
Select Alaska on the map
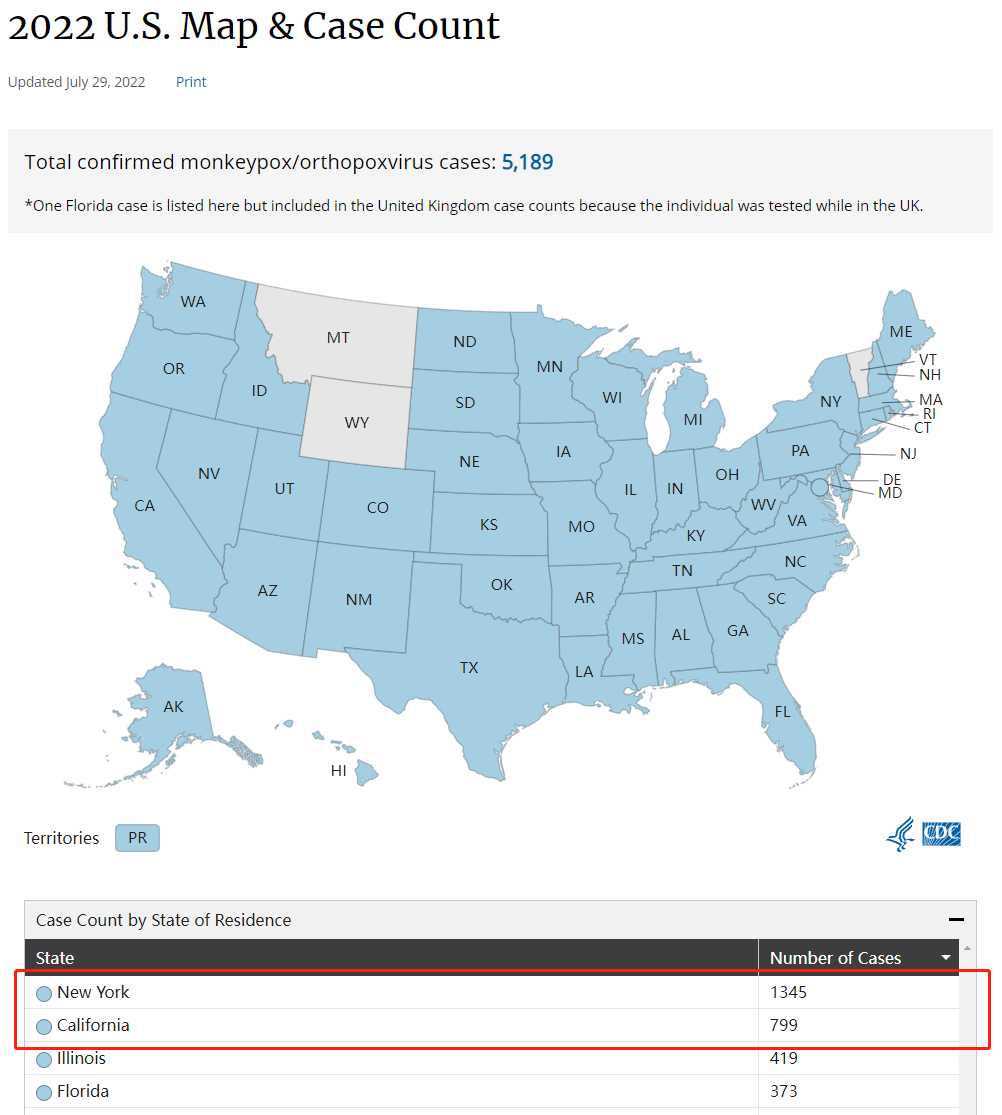pyautogui.click(x=173, y=707)
